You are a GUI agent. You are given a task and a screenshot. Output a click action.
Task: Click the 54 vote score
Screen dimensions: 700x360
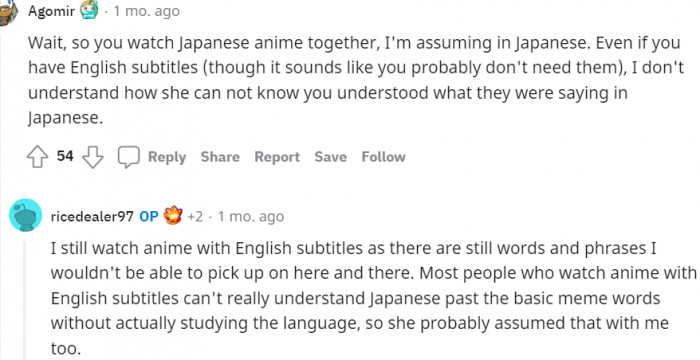click(x=65, y=156)
